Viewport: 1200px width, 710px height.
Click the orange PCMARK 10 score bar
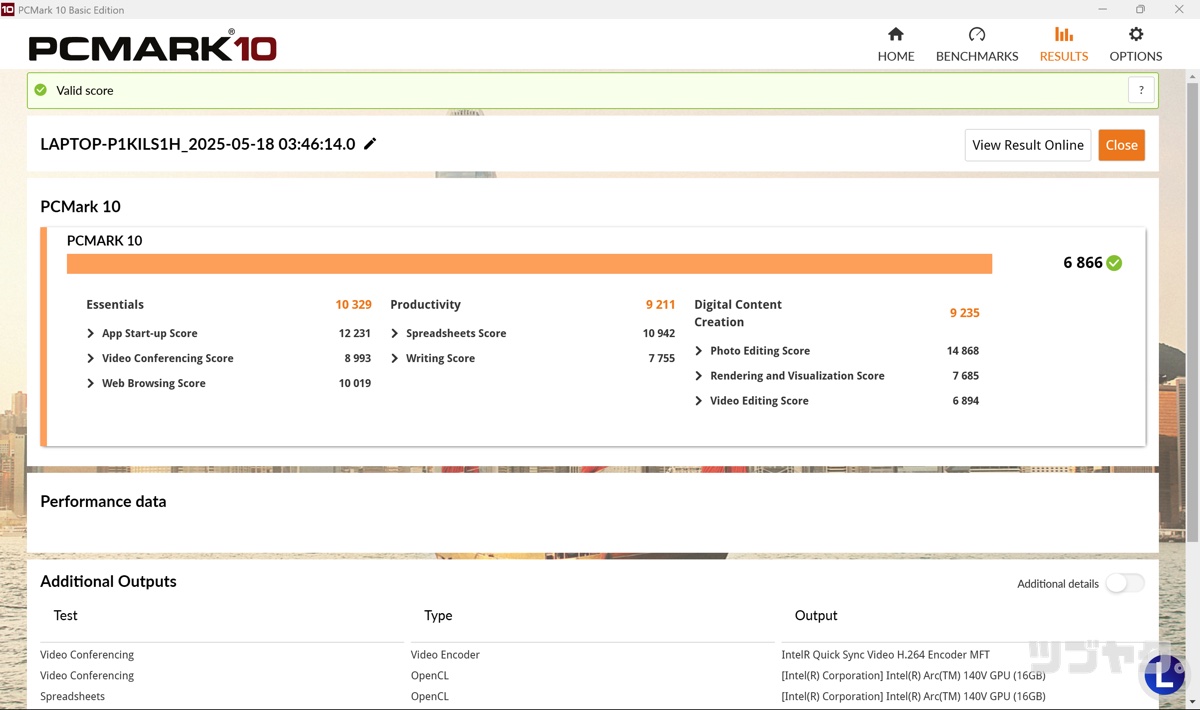click(529, 263)
